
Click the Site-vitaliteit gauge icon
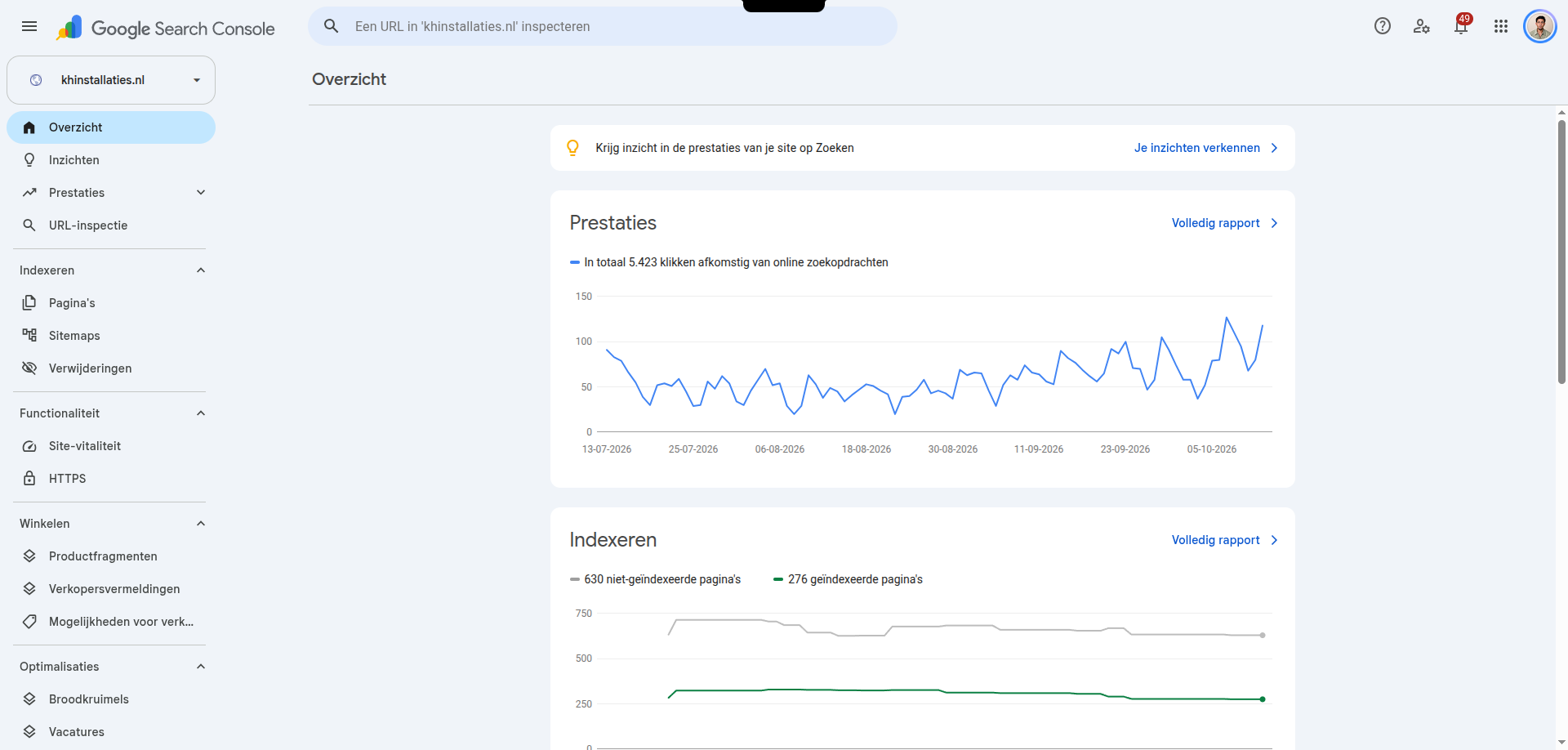[x=29, y=446]
